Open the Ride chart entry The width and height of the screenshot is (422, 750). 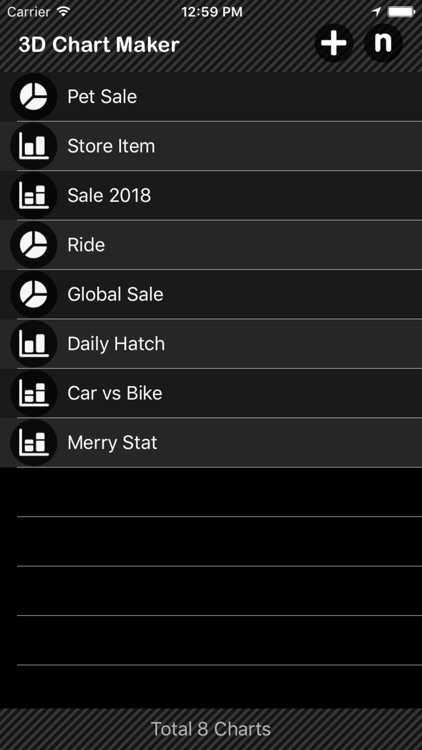point(211,245)
